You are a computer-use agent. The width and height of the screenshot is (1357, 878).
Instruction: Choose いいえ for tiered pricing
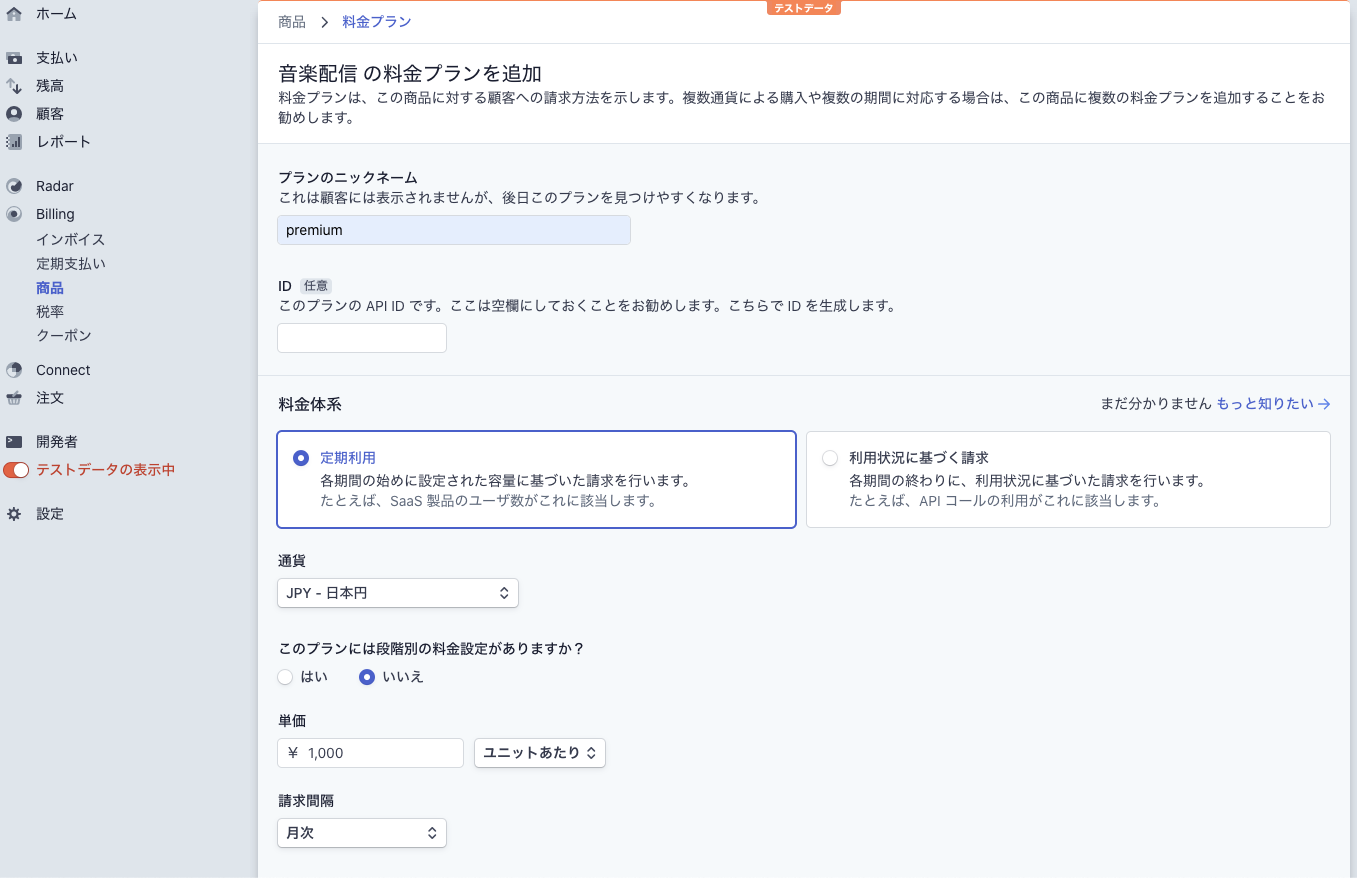point(367,677)
